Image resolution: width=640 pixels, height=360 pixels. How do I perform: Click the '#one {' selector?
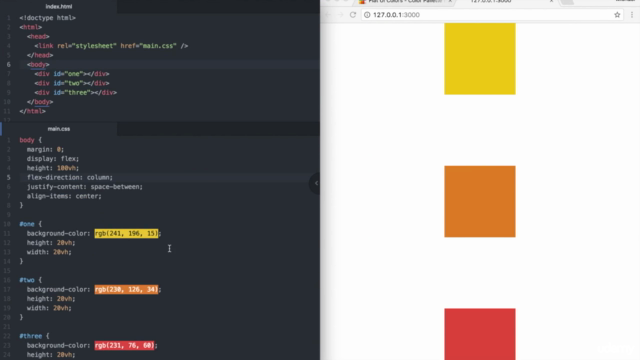tap(31, 224)
